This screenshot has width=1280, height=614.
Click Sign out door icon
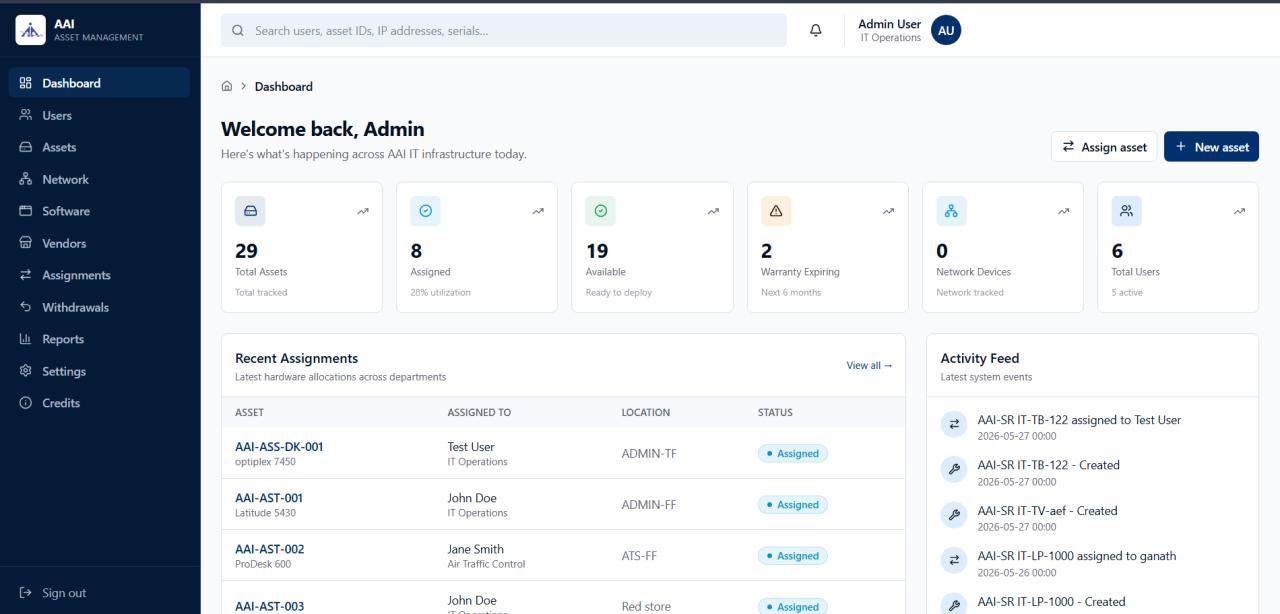tap(26, 593)
